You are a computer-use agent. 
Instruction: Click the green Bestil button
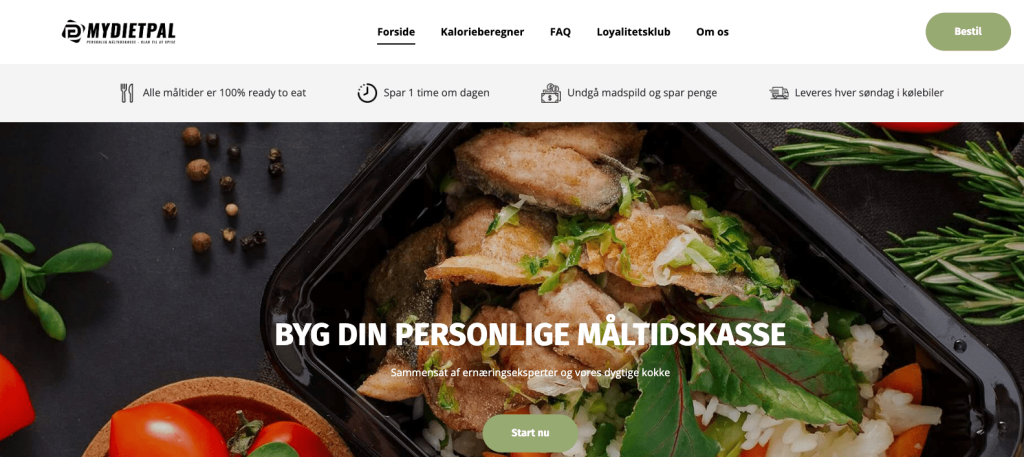tap(968, 31)
